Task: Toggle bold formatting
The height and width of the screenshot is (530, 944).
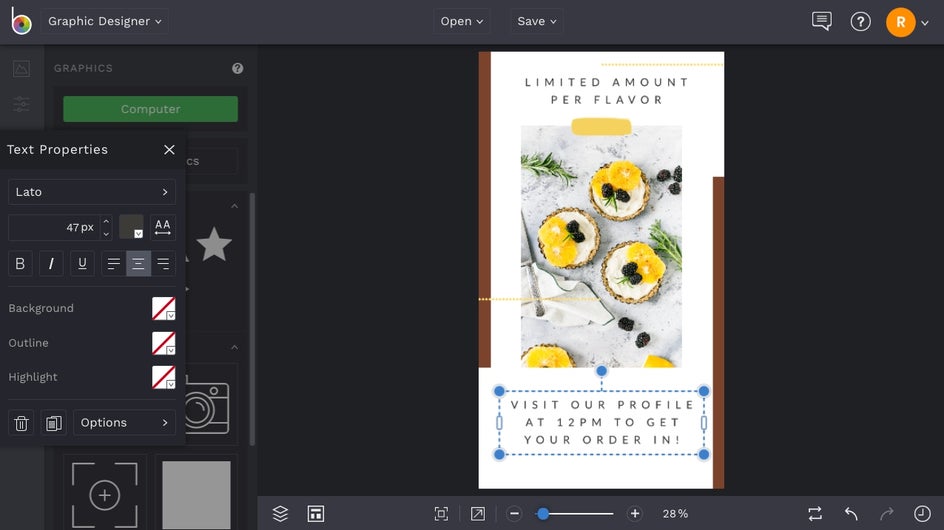Action: point(20,263)
